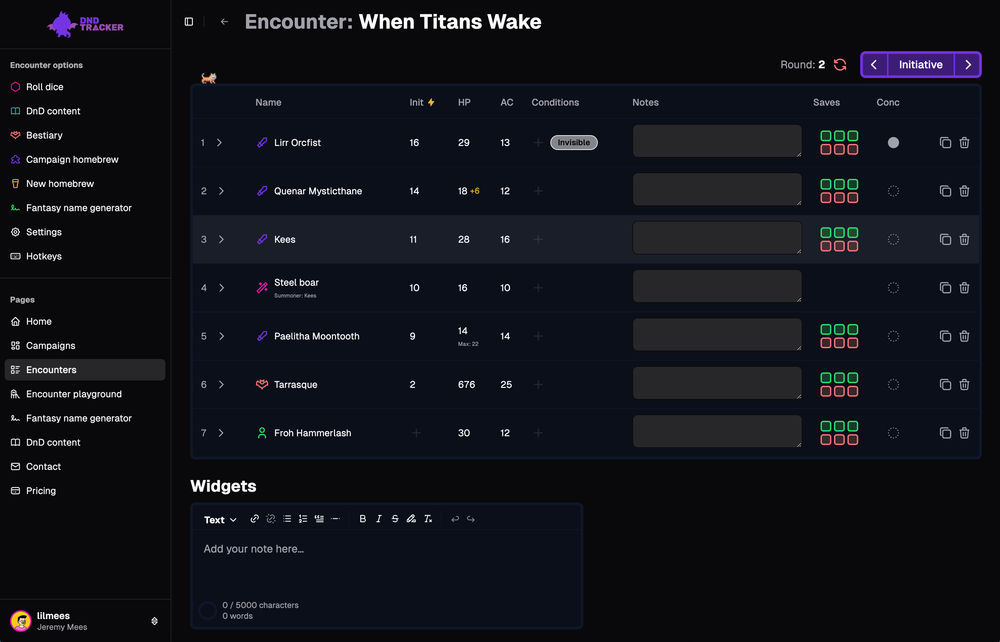
Task: Enable concentration for Tarrasque
Action: pyautogui.click(x=893, y=385)
